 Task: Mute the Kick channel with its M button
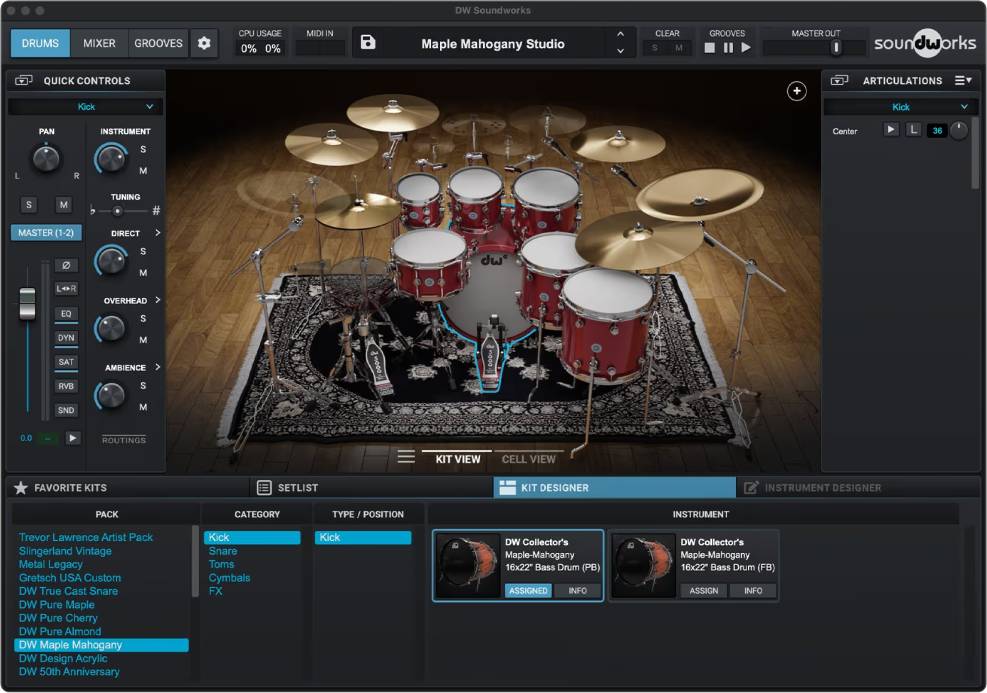click(x=64, y=204)
